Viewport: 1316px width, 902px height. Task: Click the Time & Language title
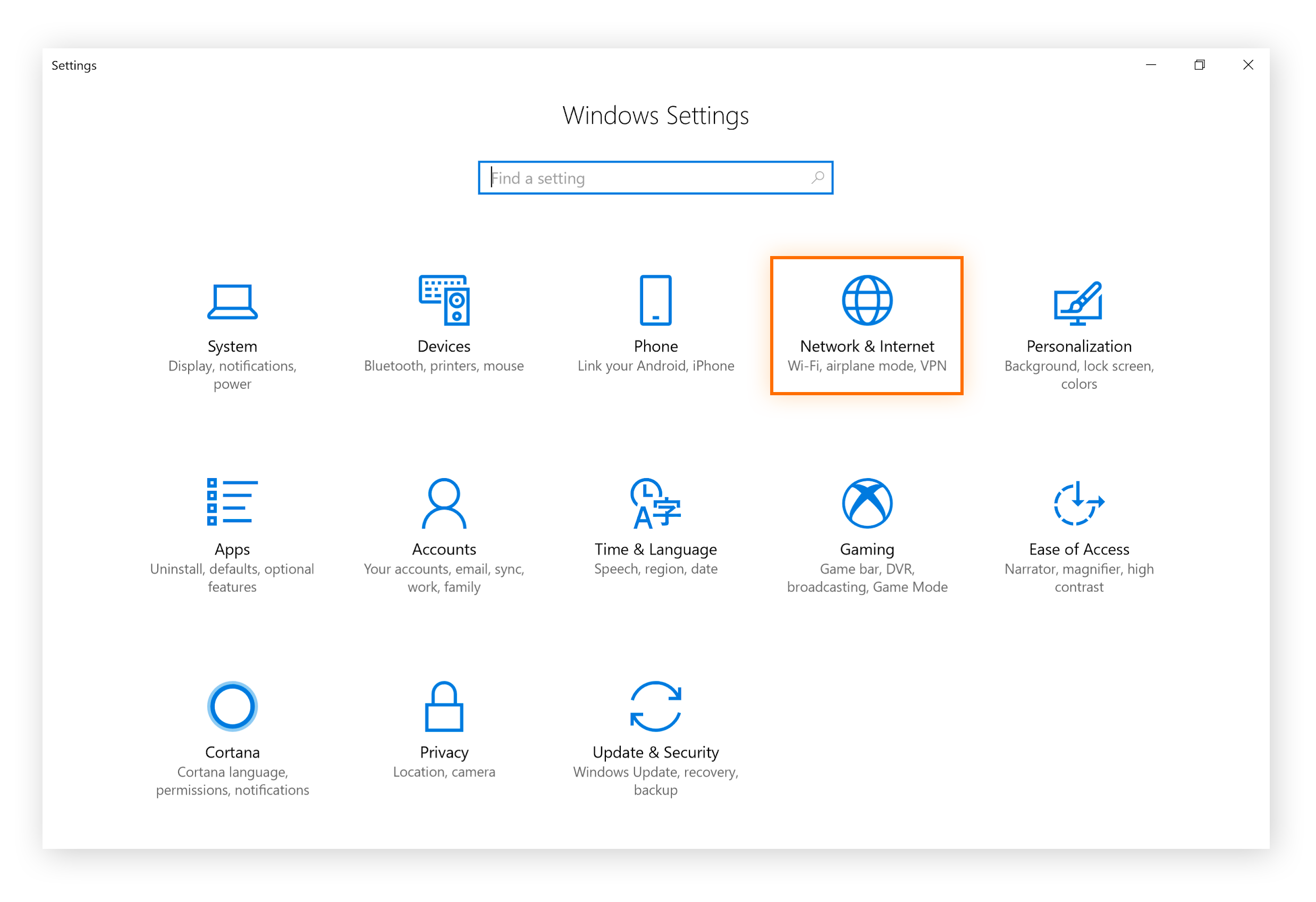coord(656,550)
